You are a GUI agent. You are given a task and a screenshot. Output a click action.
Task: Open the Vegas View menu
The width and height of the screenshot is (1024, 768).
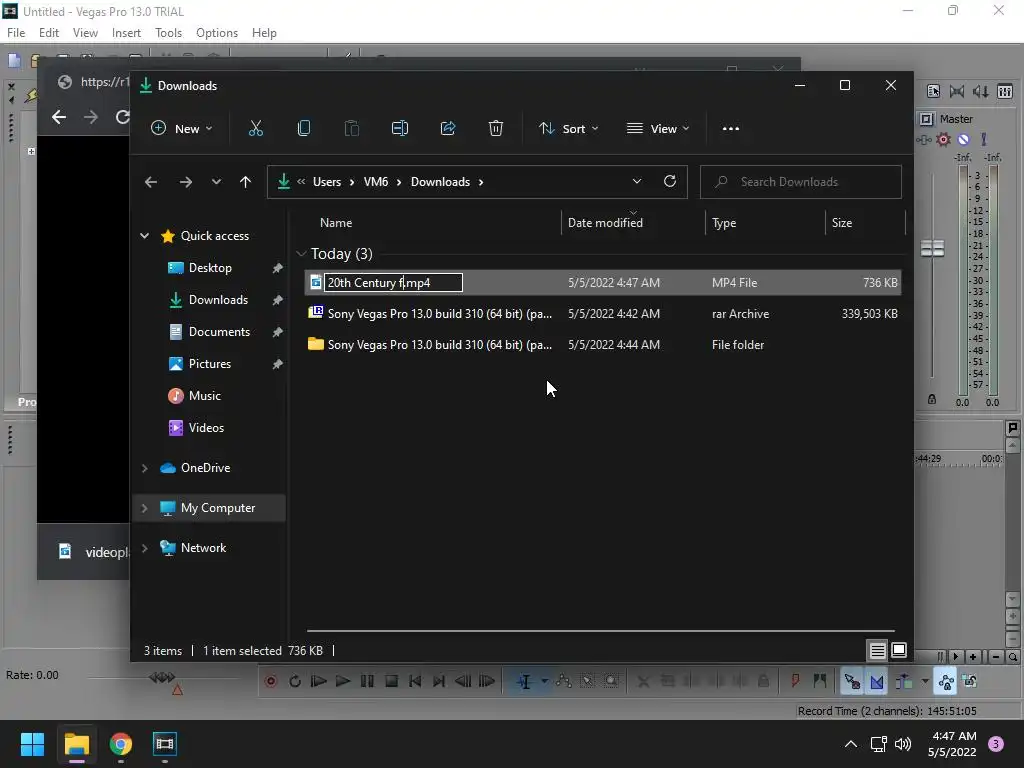point(85,33)
